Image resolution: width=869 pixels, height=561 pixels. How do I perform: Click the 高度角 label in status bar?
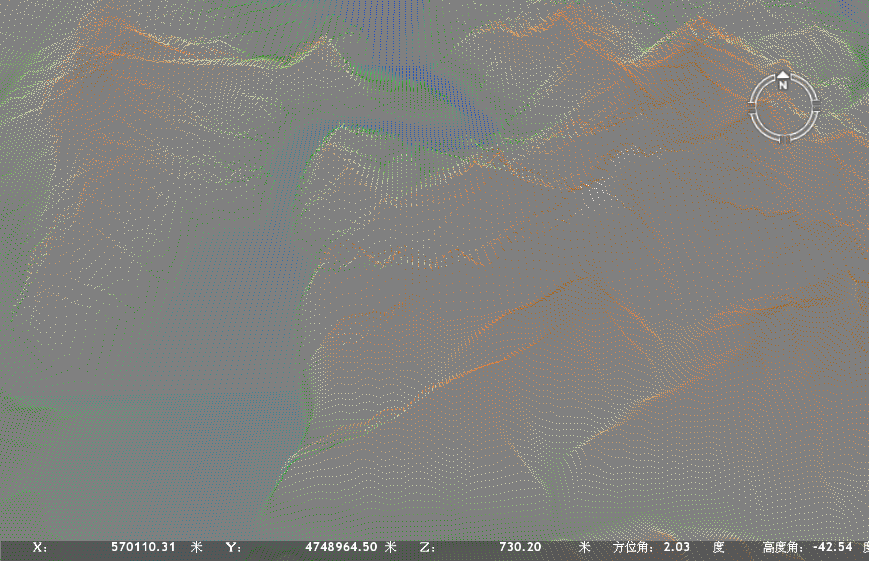pos(781,547)
